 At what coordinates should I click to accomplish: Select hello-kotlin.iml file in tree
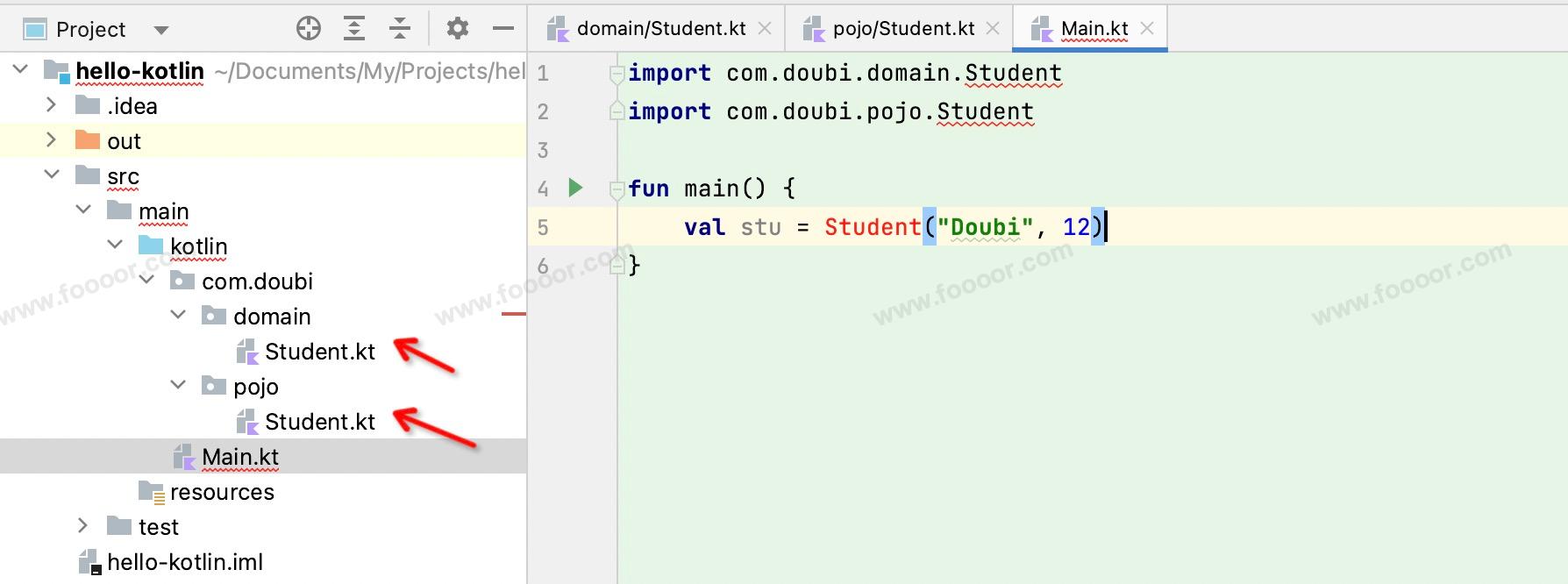coord(184,562)
